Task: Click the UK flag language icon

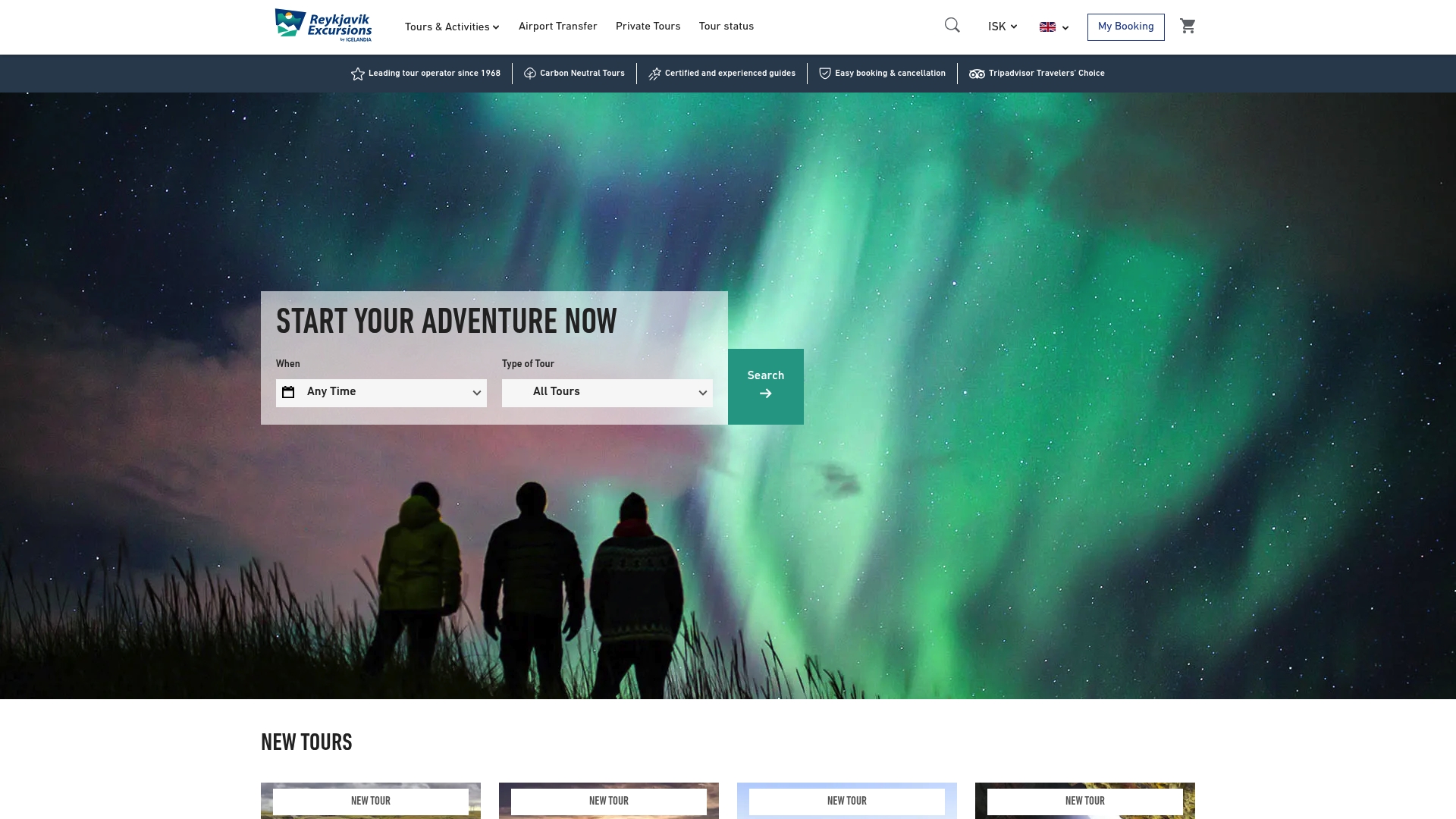Action: 1047,27
